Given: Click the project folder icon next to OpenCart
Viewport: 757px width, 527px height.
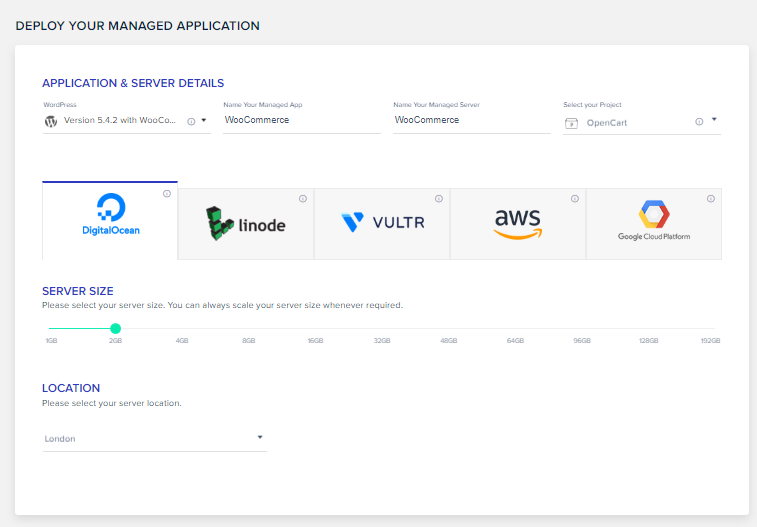Looking at the screenshot, I should [x=571, y=123].
